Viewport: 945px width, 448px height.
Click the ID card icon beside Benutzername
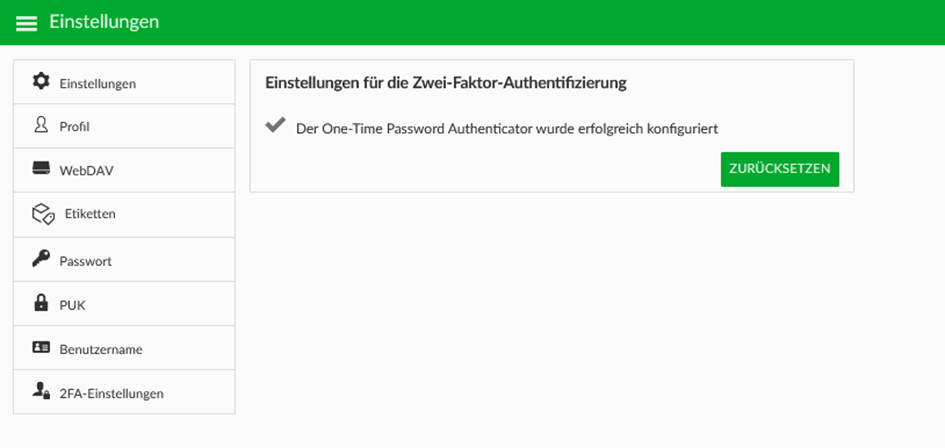click(x=41, y=347)
